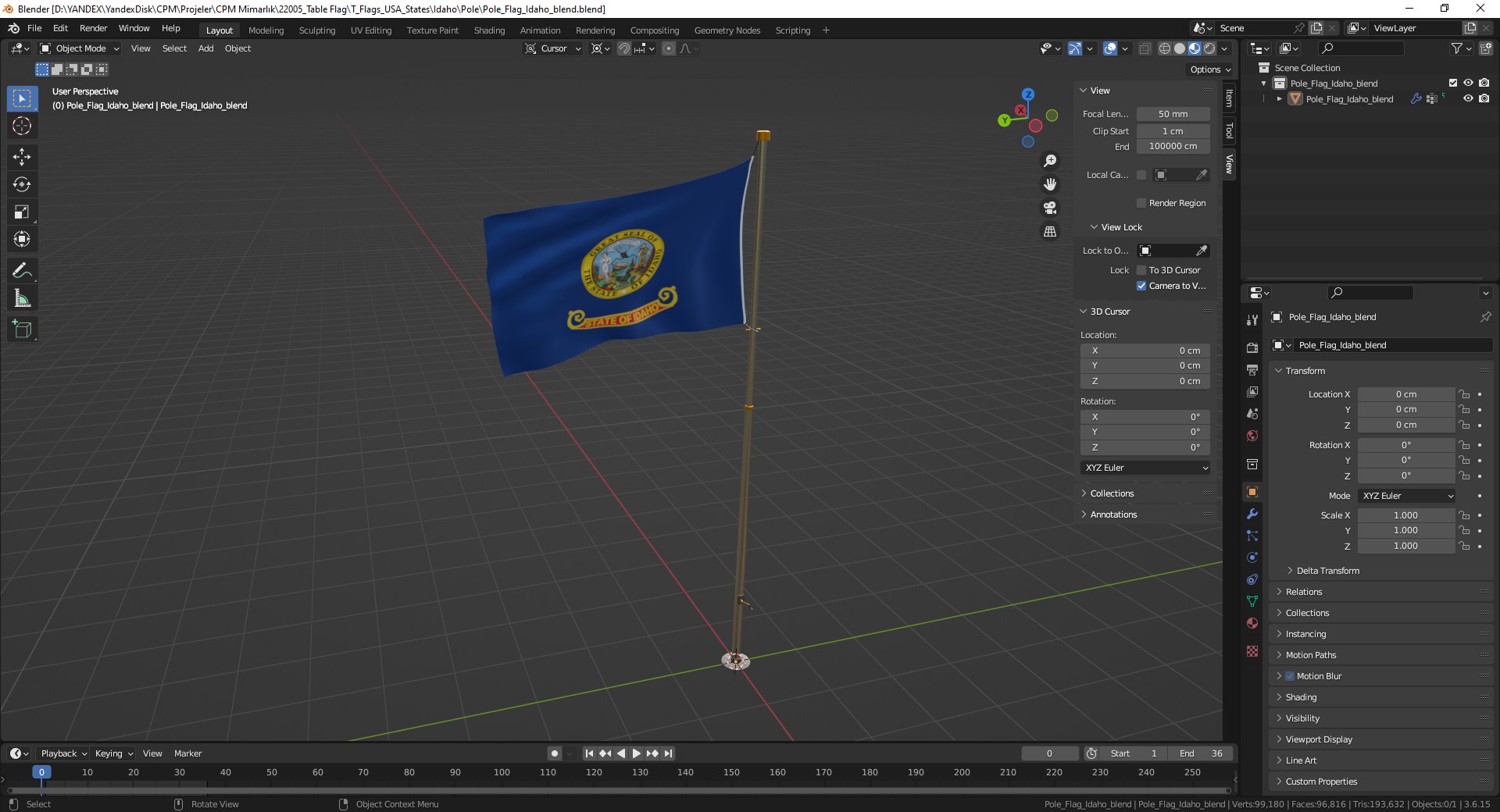Screen dimensions: 1500x812
Task: Exclude Pole_Flag_Idaho_blend collection from view layer
Action: pyautogui.click(x=1453, y=83)
